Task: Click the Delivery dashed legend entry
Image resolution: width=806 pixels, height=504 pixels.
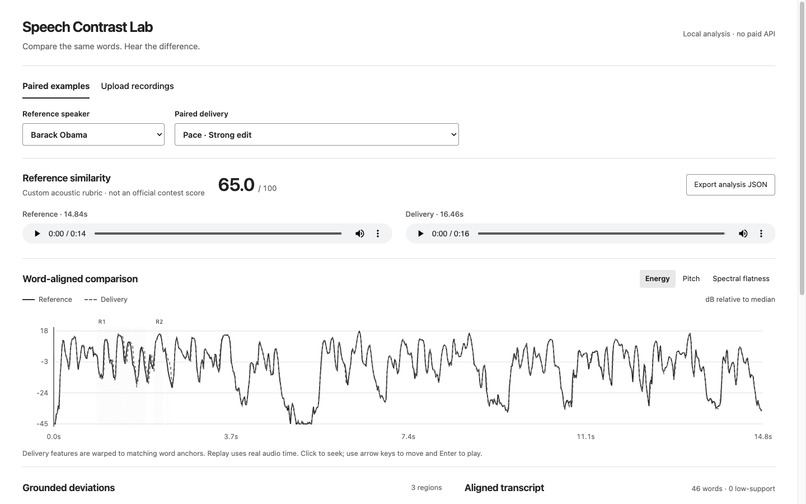Action: 106,299
